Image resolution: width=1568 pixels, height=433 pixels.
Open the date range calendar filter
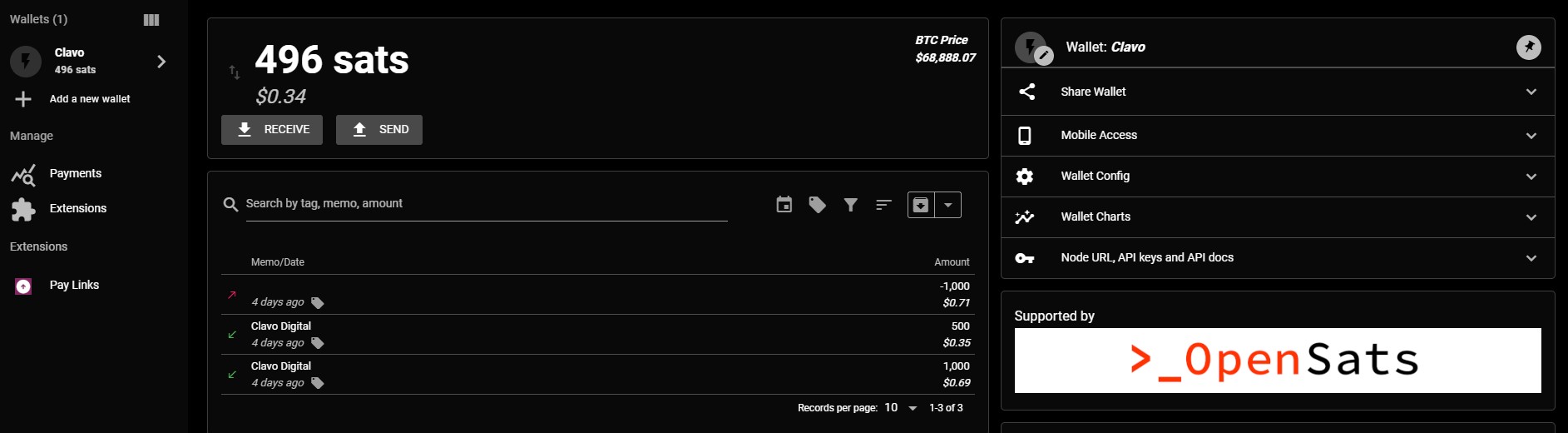(x=784, y=205)
